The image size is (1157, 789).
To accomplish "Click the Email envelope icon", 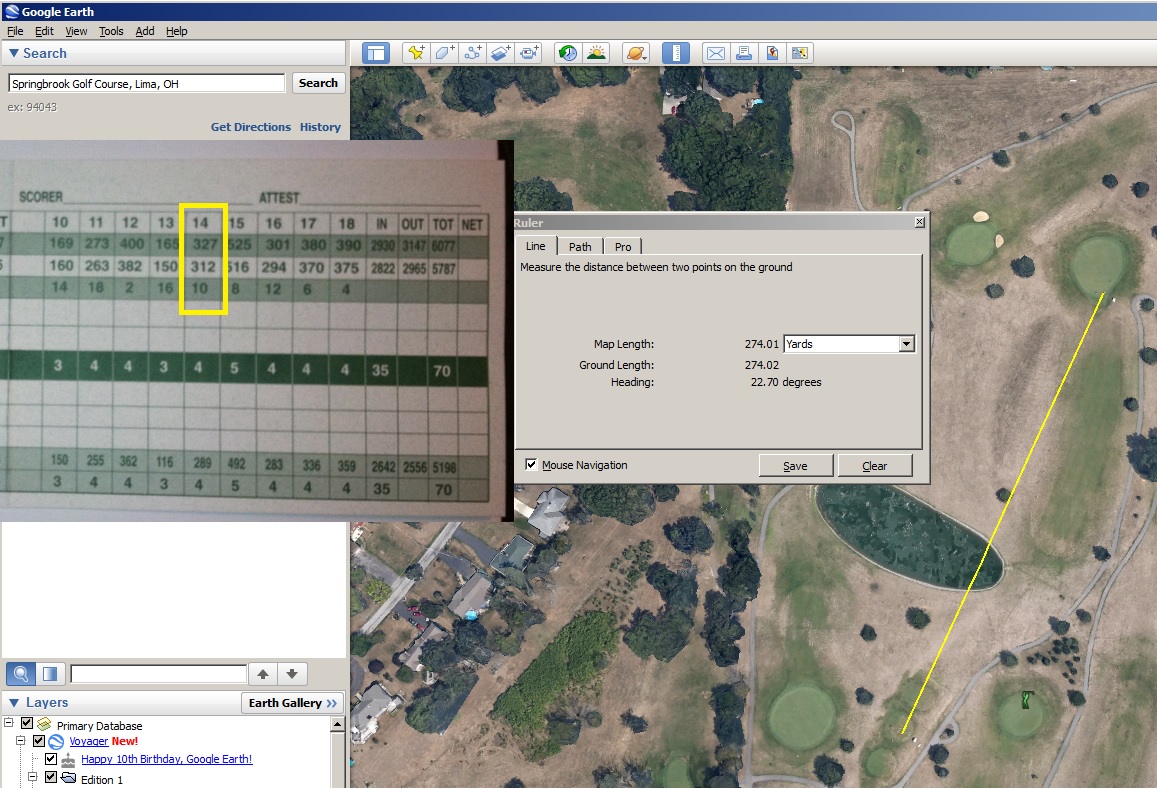I will (x=715, y=53).
